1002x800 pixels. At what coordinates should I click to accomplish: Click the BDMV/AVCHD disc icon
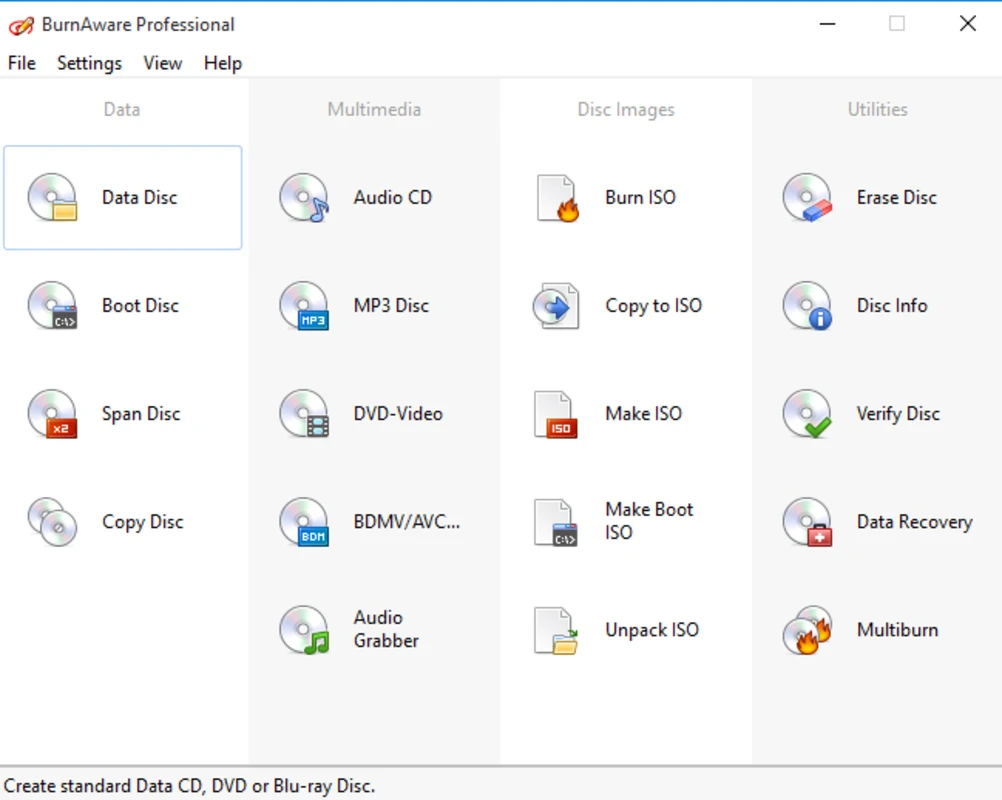pos(304,521)
